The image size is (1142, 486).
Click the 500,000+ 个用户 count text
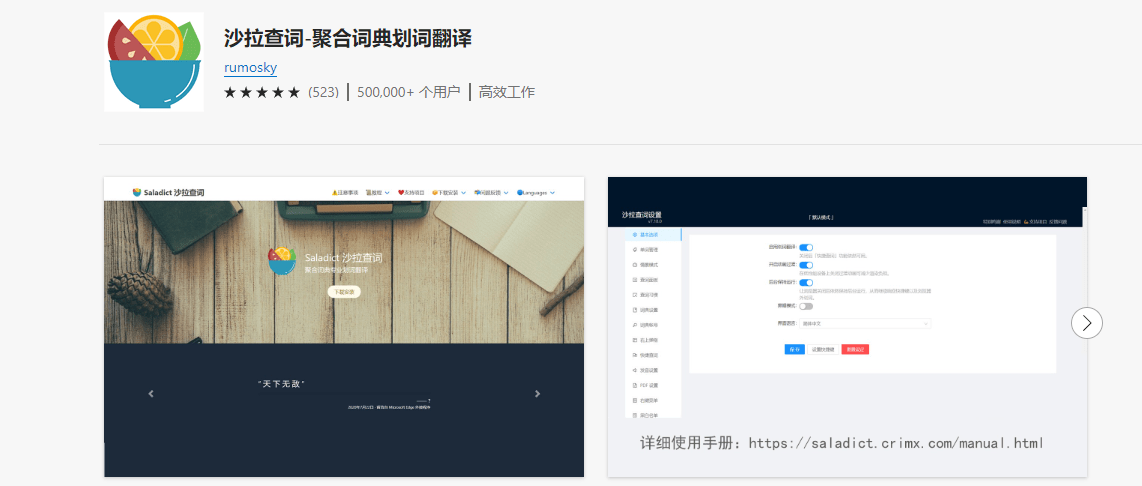pos(409,93)
